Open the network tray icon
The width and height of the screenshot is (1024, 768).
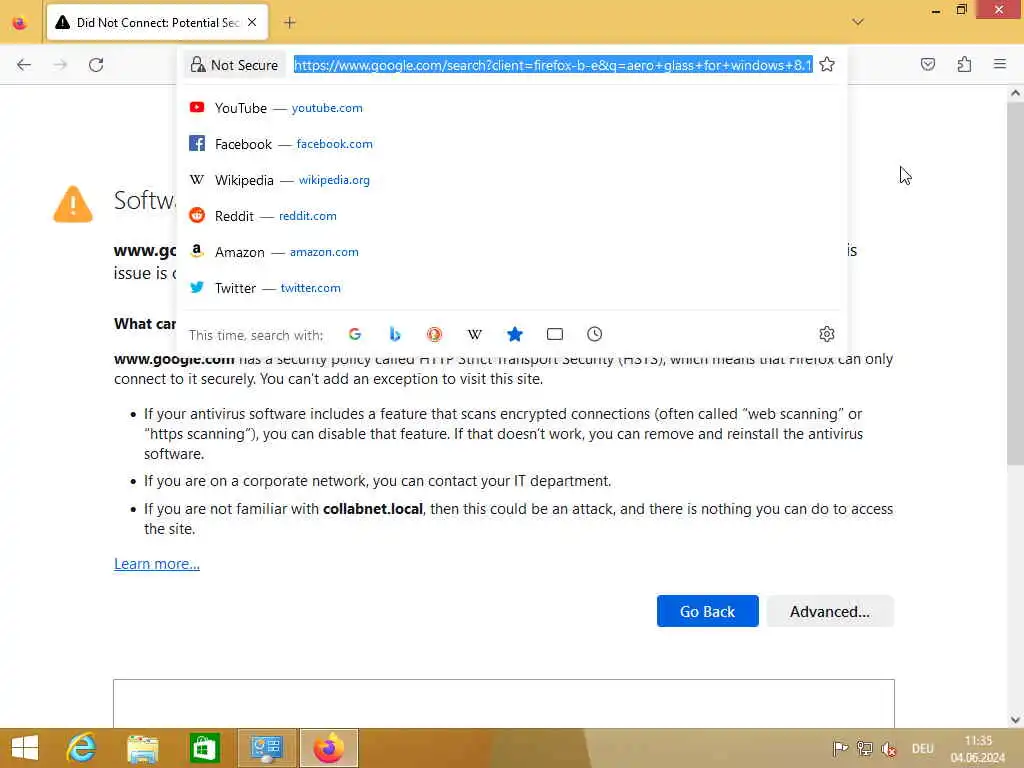point(865,748)
